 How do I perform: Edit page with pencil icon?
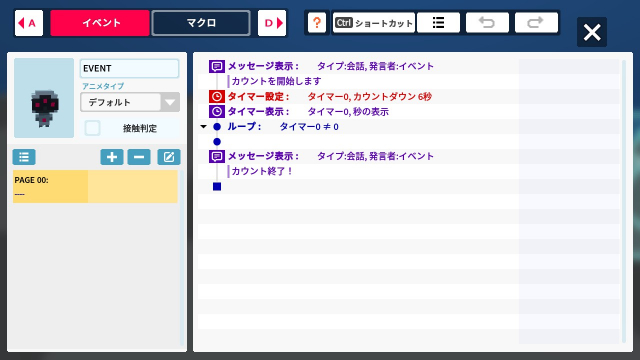tap(169, 157)
